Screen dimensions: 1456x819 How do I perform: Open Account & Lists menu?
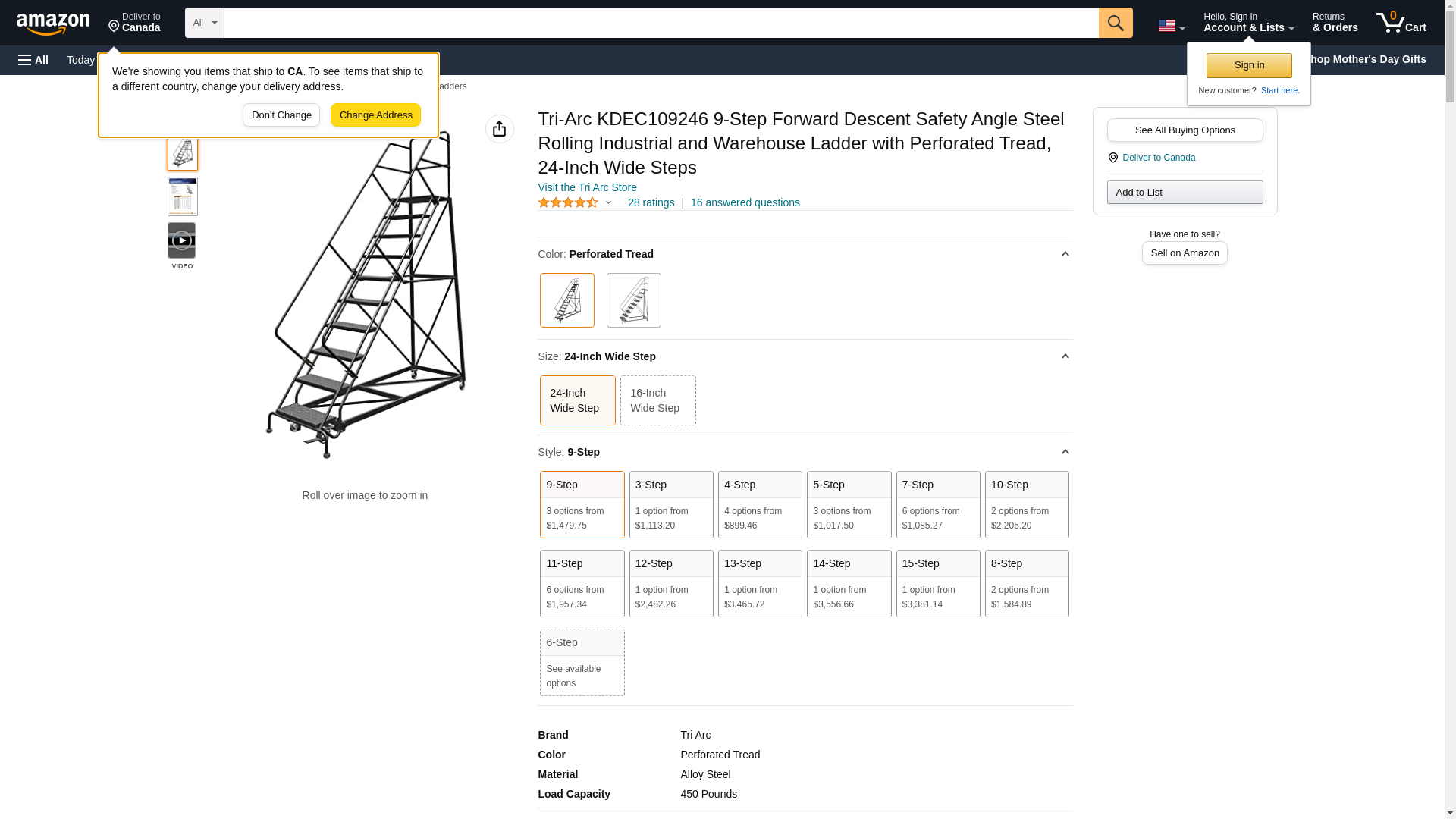(1247, 23)
